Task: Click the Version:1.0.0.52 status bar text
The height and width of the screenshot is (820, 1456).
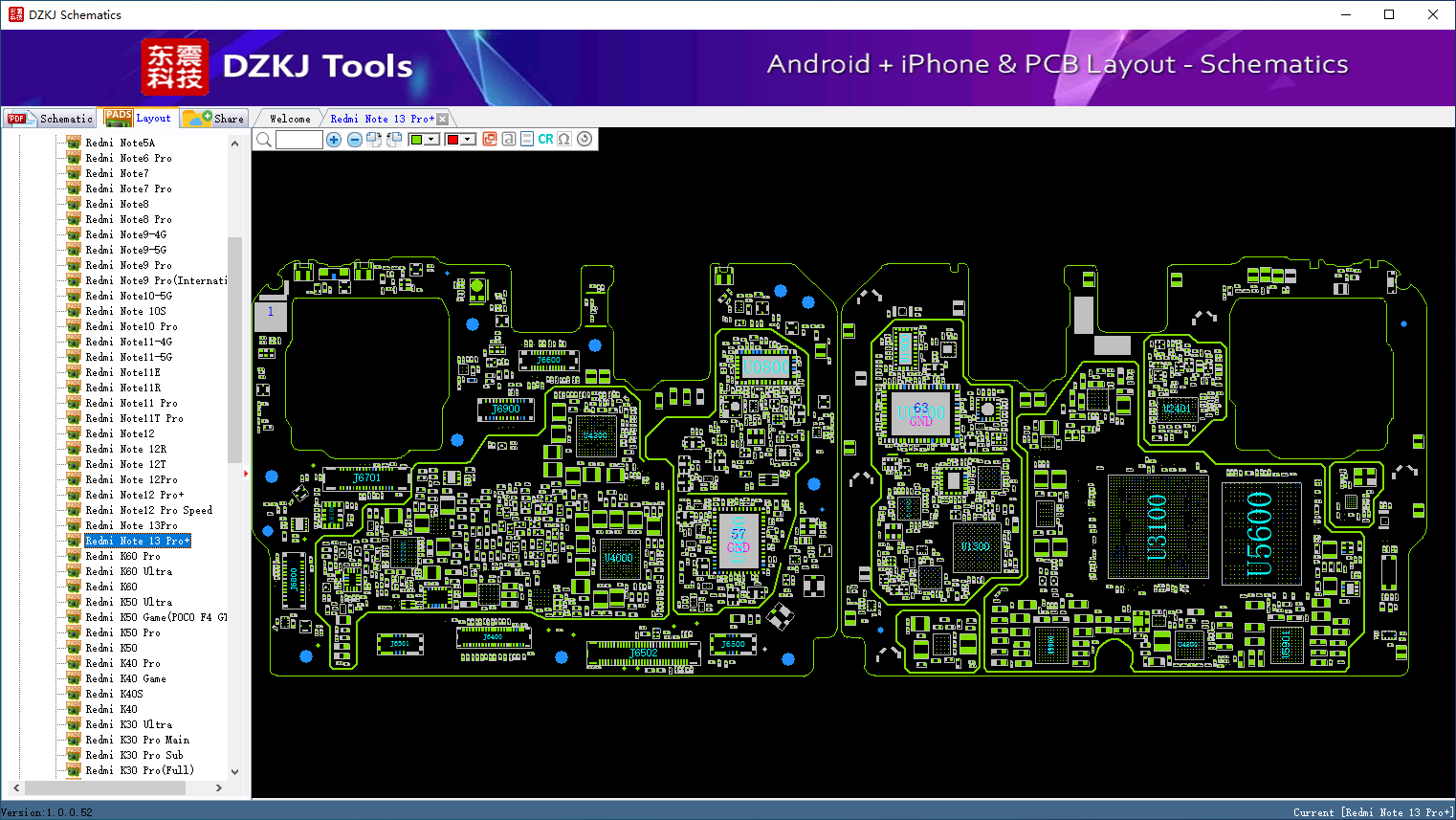Action: coord(47,812)
